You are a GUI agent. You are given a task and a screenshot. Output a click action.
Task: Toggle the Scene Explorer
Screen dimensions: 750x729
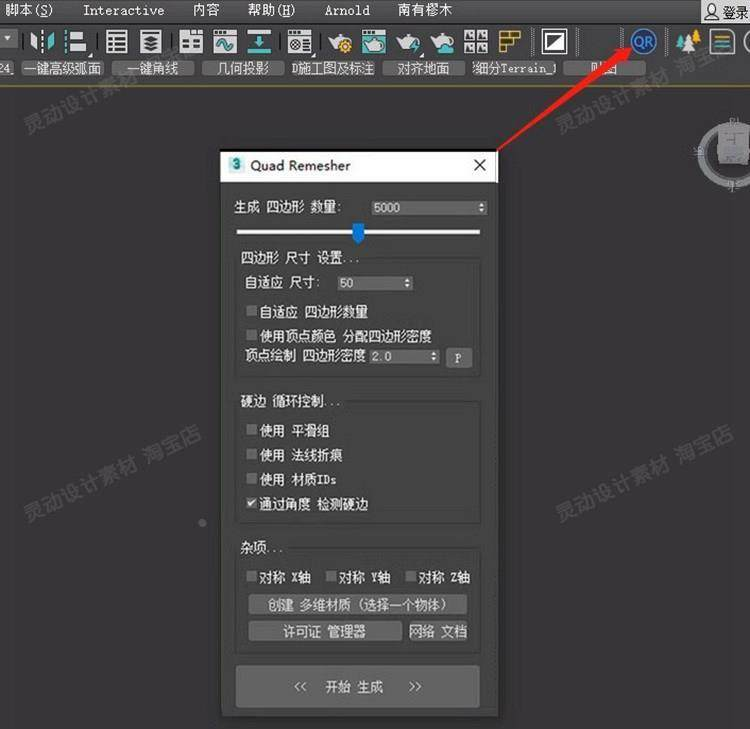(117, 42)
